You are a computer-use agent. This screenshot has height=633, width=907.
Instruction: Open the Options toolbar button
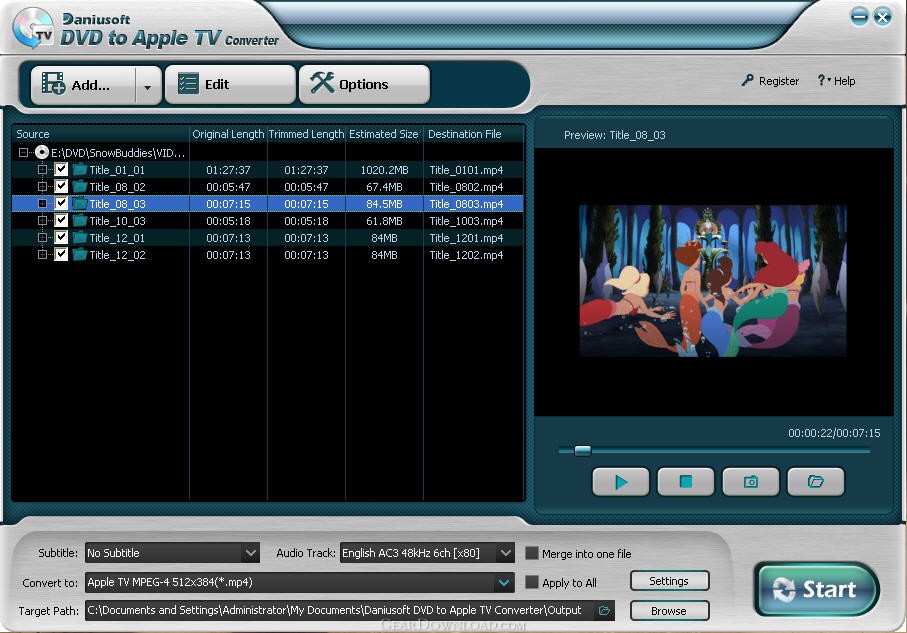[x=364, y=84]
